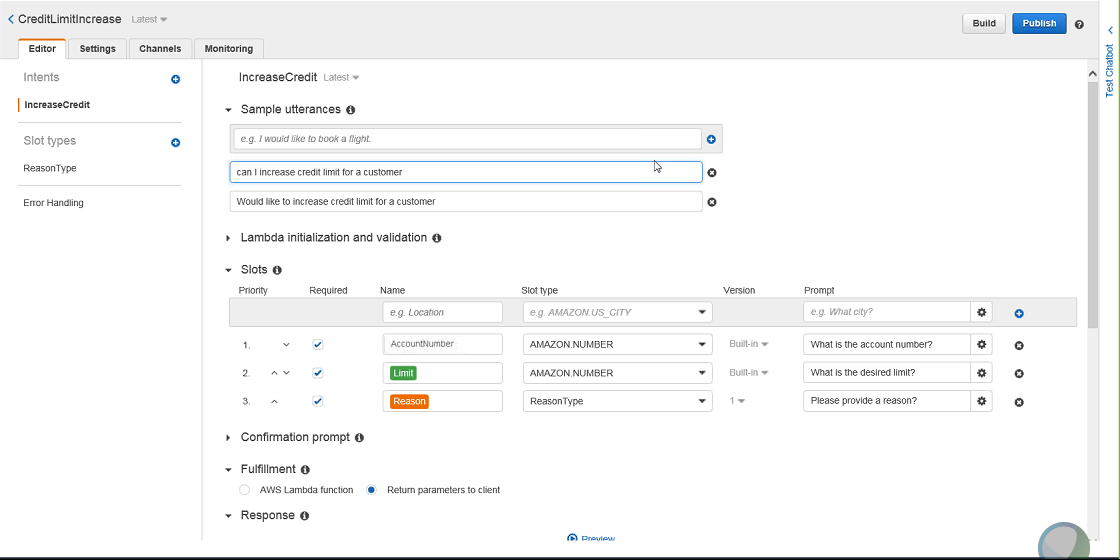Expand the Confirmation prompt section

pyautogui.click(x=228, y=438)
